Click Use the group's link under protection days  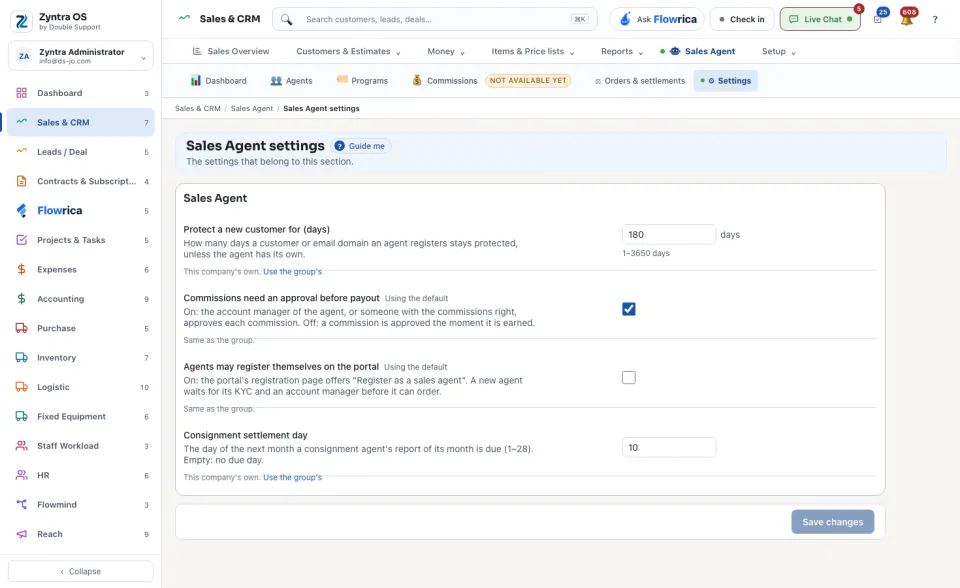pos(292,271)
